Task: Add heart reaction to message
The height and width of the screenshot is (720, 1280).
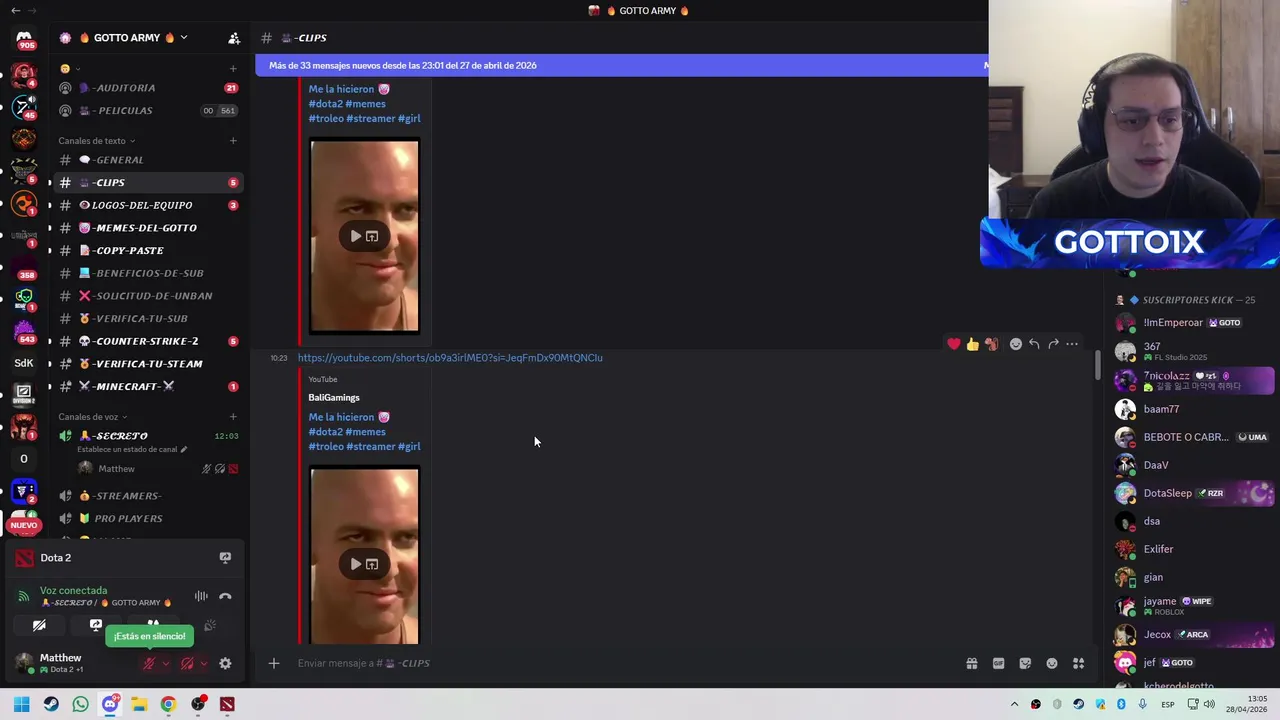Action: [954, 344]
